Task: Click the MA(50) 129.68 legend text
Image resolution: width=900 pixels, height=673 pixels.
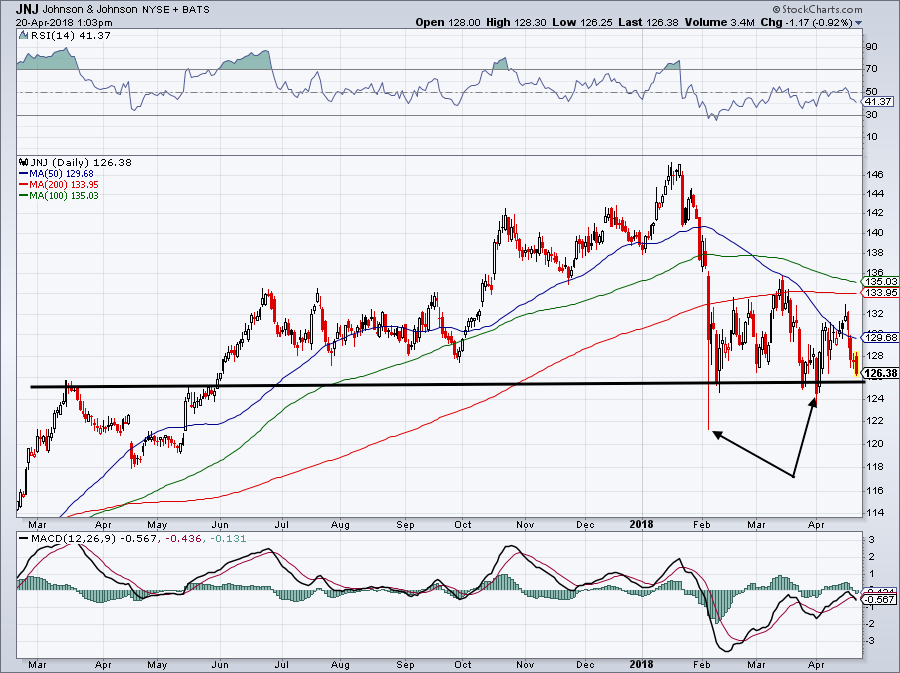Action: click(x=61, y=173)
